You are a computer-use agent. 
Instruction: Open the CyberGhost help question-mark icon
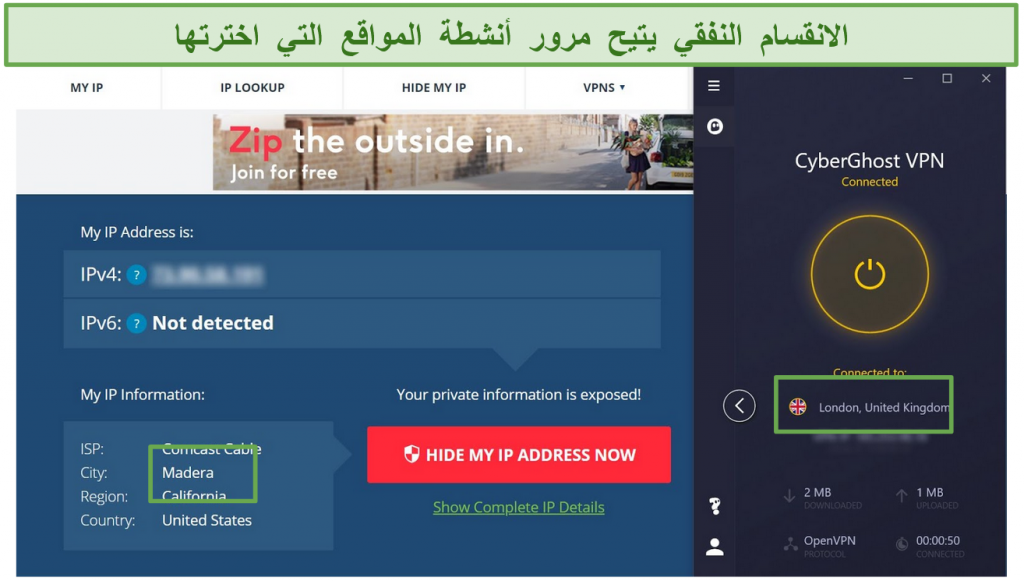click(x=715, y=506)
